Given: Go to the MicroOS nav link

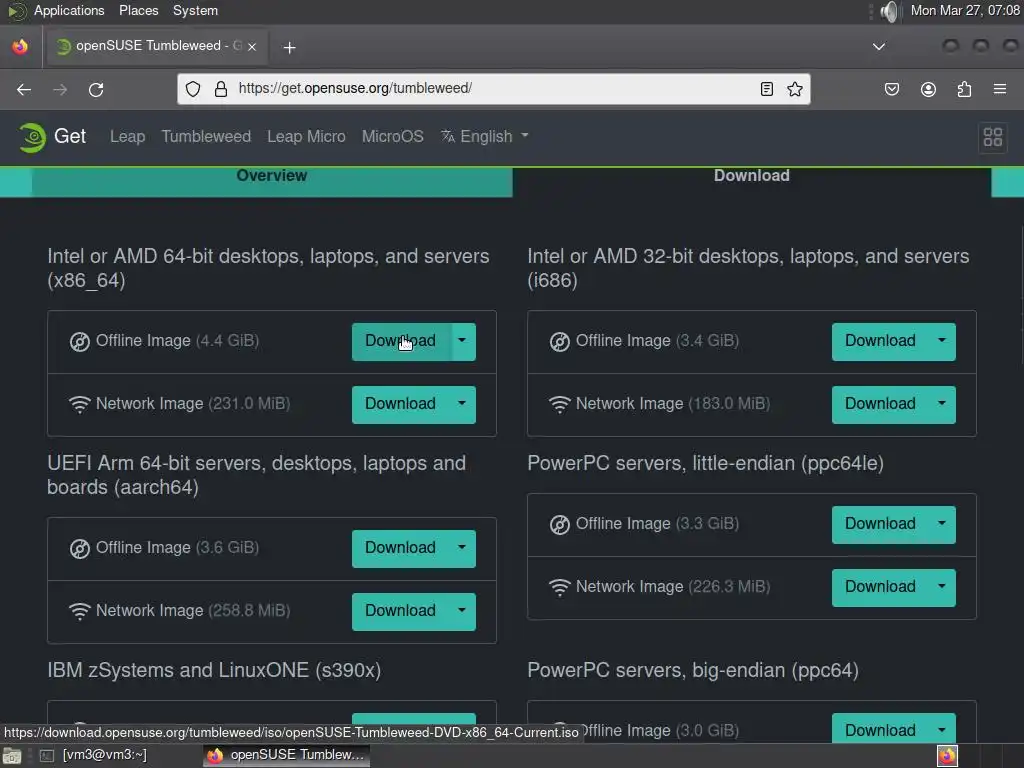Looking at the screenshot, I should pos(392,136).
